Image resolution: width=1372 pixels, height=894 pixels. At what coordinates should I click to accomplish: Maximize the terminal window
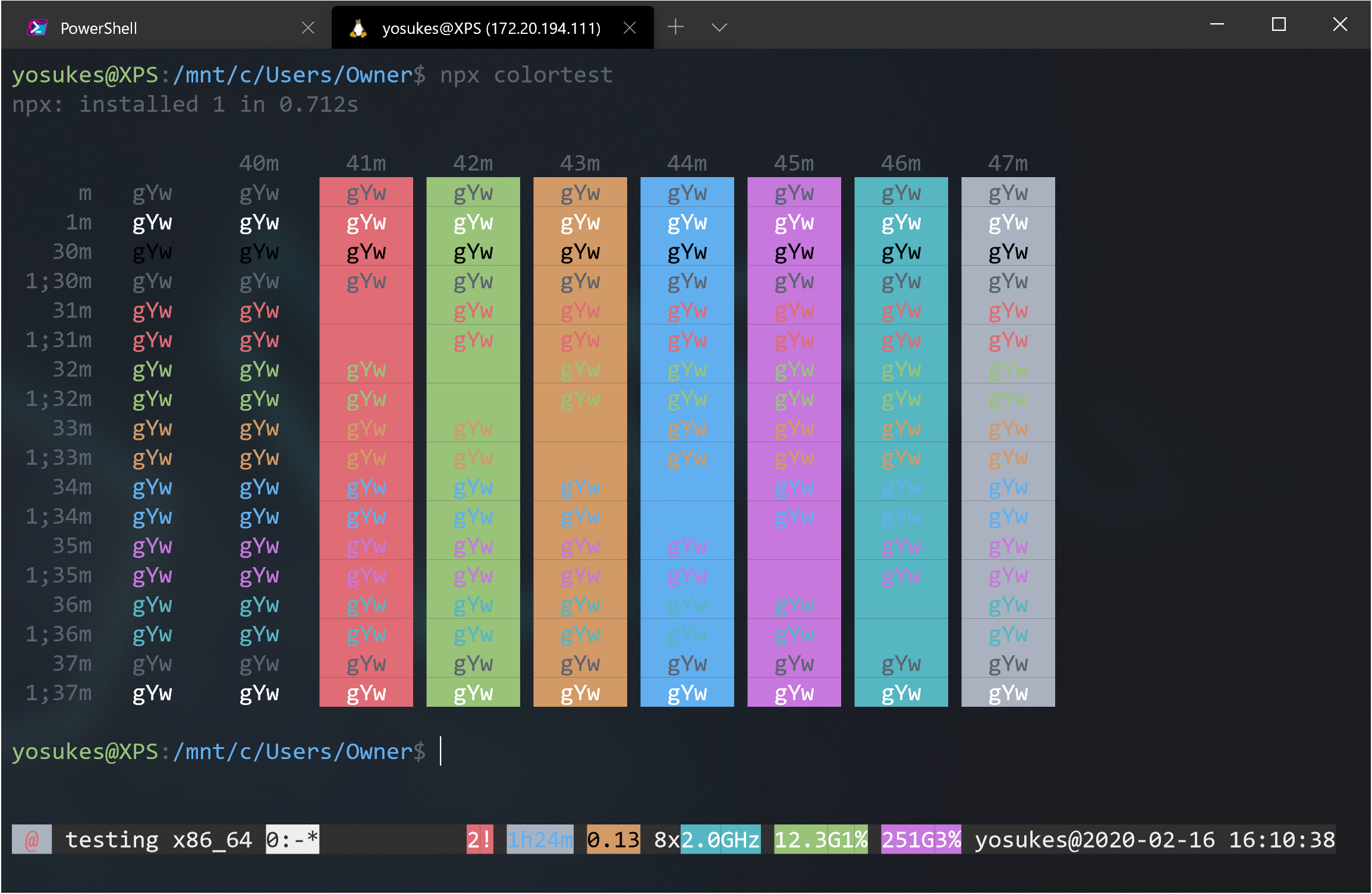1279,25
